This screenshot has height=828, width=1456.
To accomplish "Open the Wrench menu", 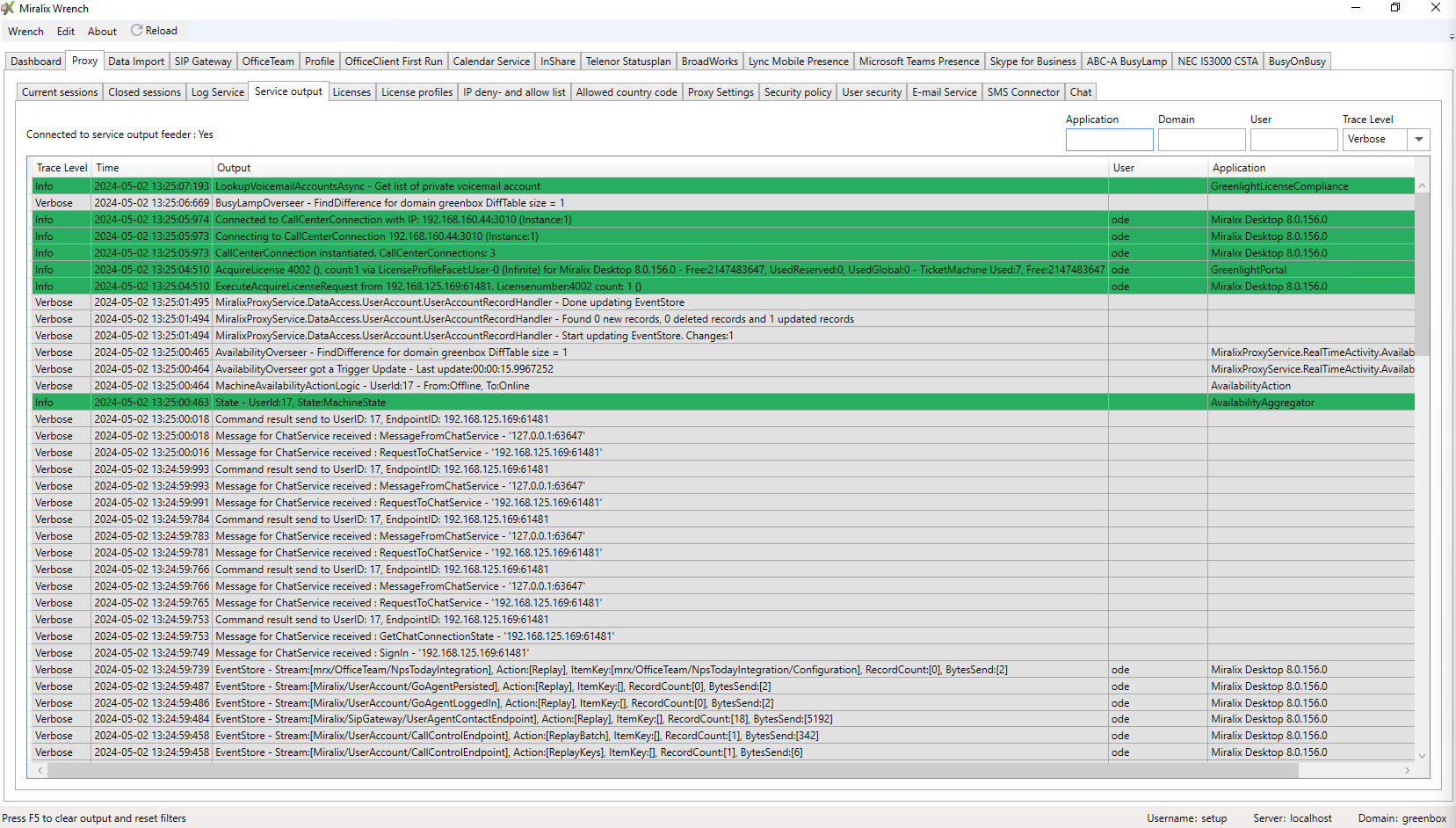I will [25, 32].
